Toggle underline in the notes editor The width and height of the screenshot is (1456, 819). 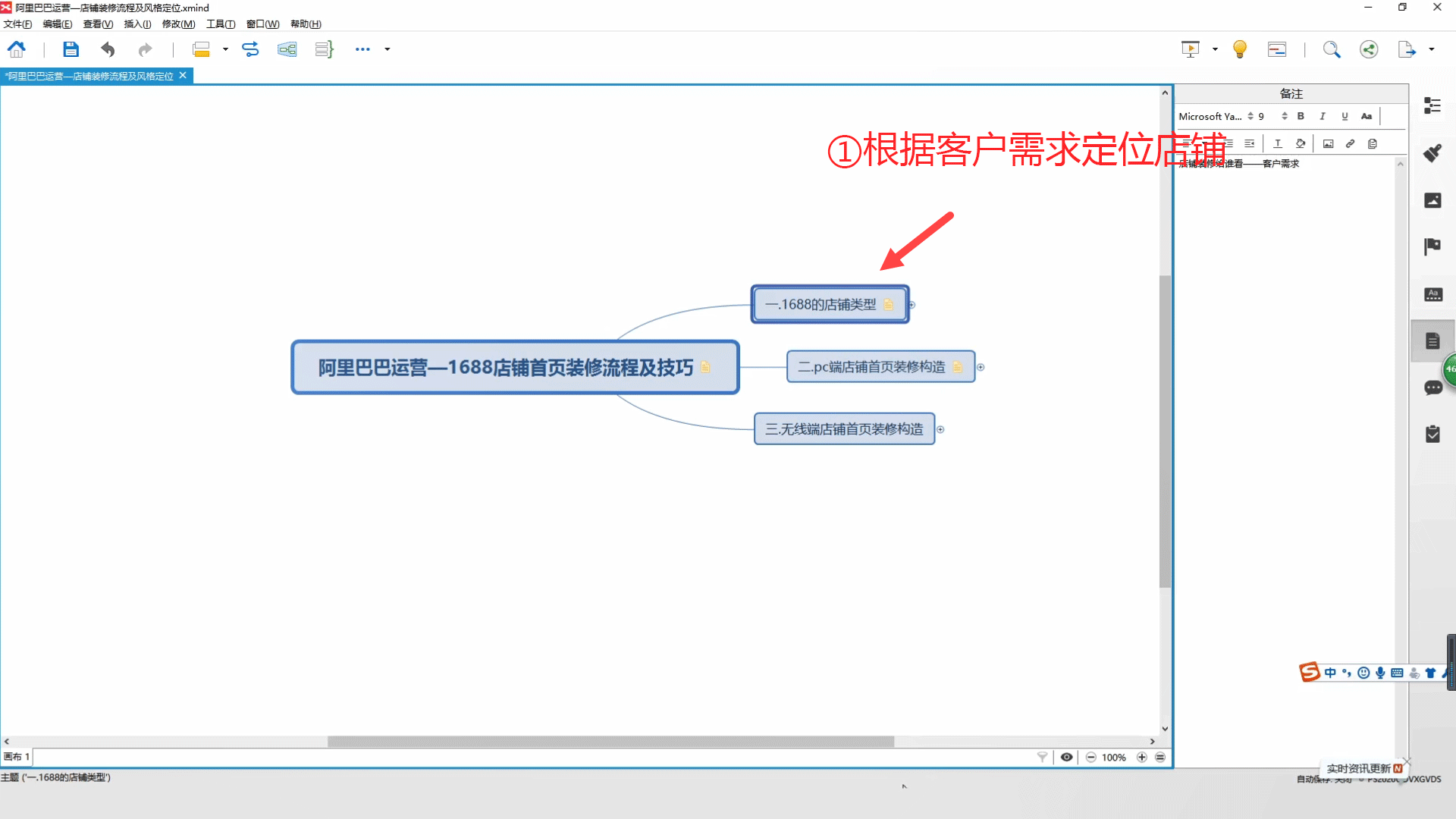click(1345, 116)
